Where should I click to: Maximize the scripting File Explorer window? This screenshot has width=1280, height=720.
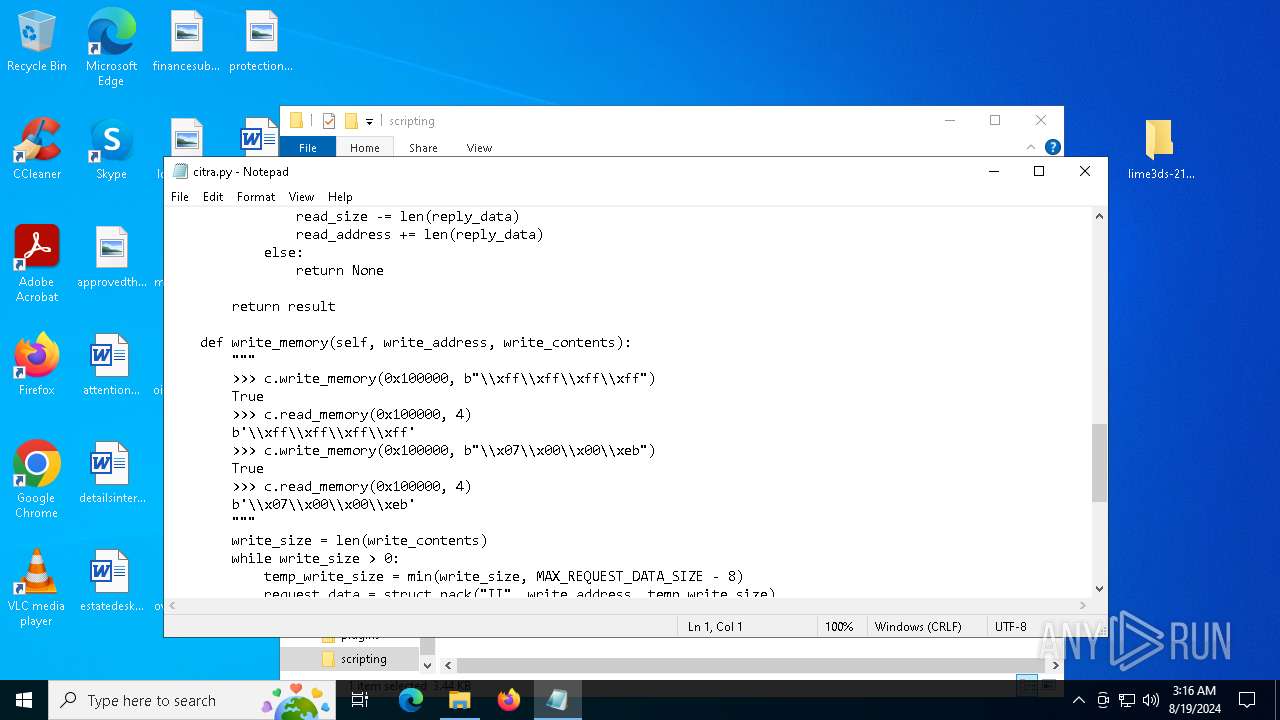pyautogui.click(x=995, y=120)
